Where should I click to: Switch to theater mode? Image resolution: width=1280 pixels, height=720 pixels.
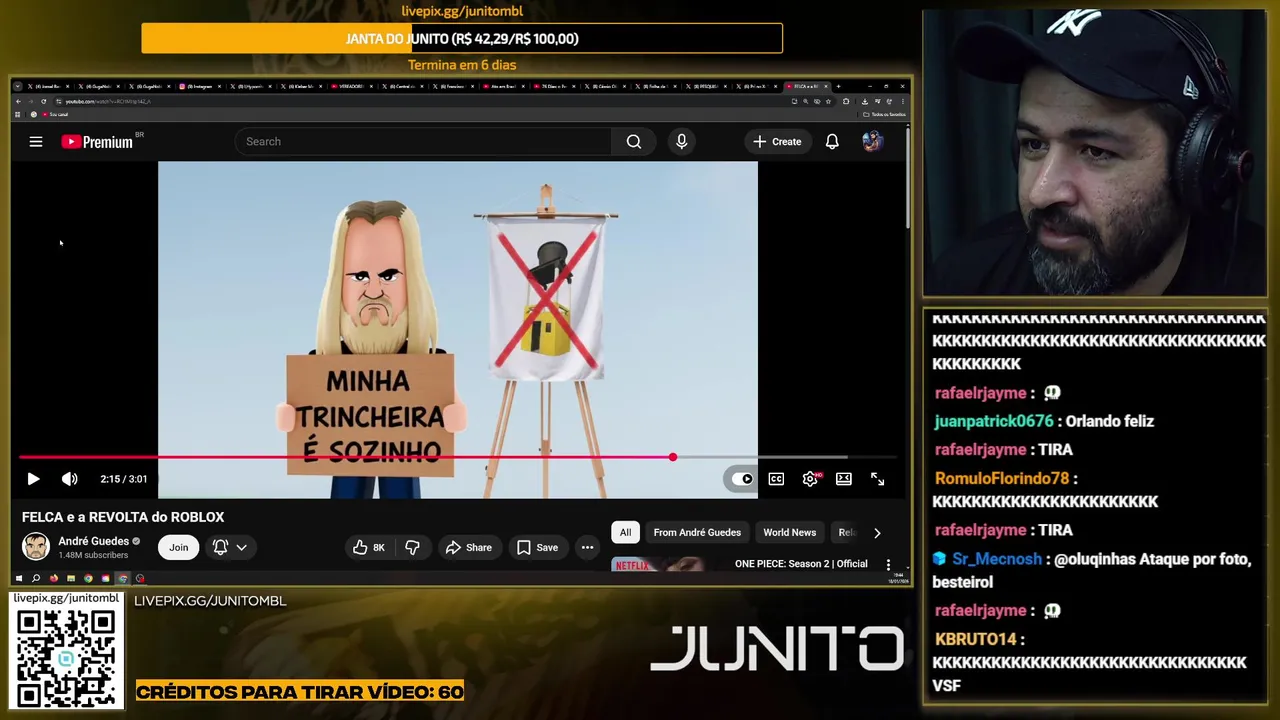[x=844, y=479]
